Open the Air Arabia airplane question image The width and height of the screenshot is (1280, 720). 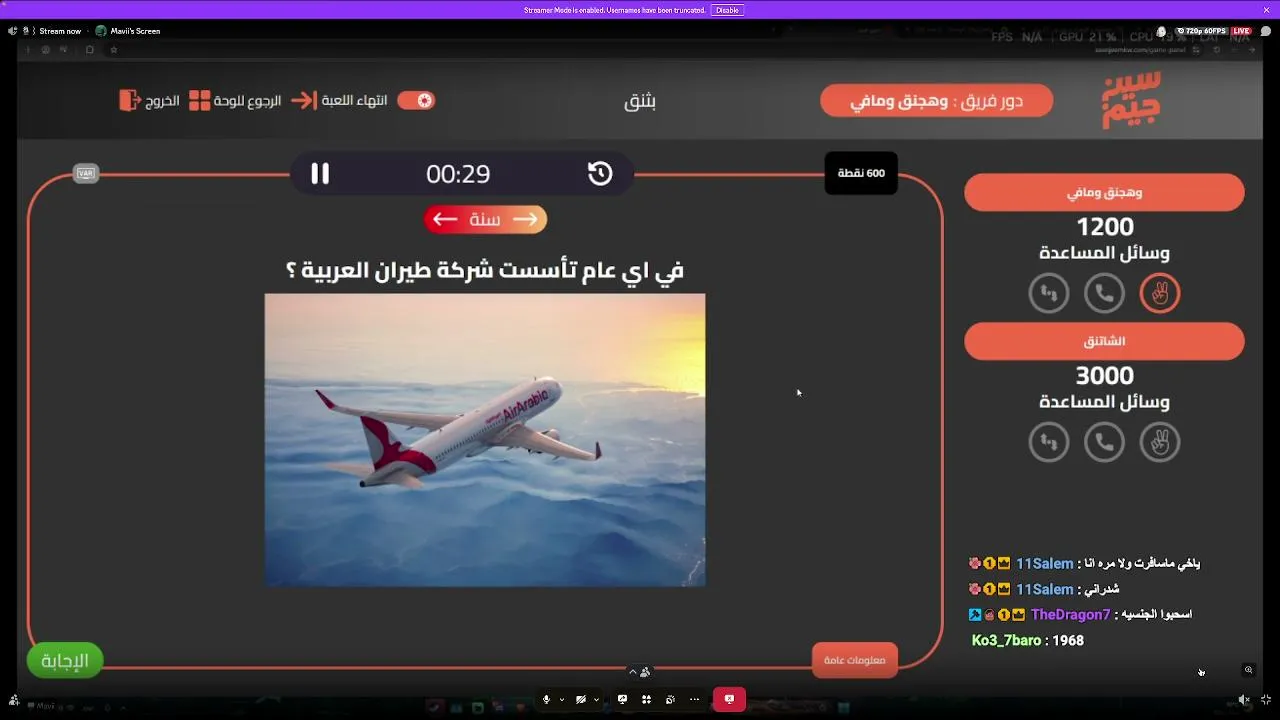[x=485, y=440]
